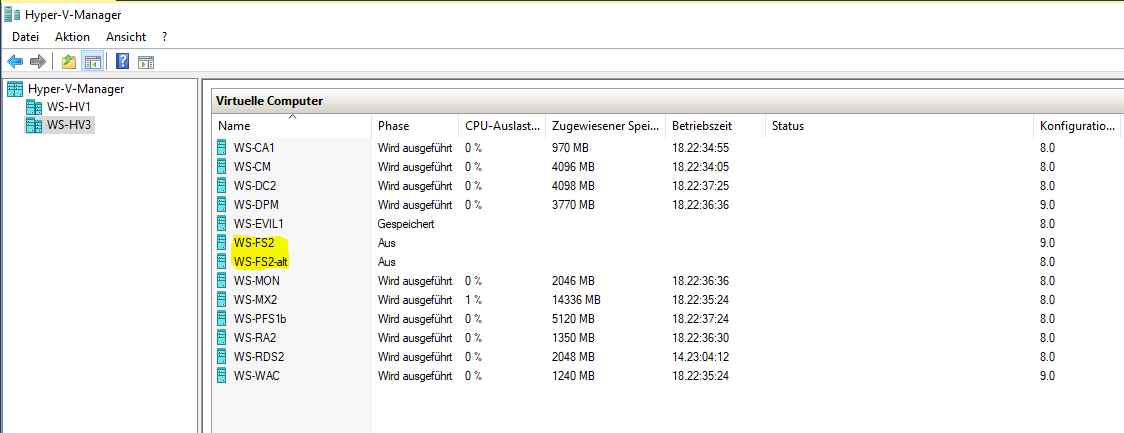This screenshot has height=433, width=1124.
Task: Select the WS-RDS2 virtual machine name
Action: [x=258, y=356]
